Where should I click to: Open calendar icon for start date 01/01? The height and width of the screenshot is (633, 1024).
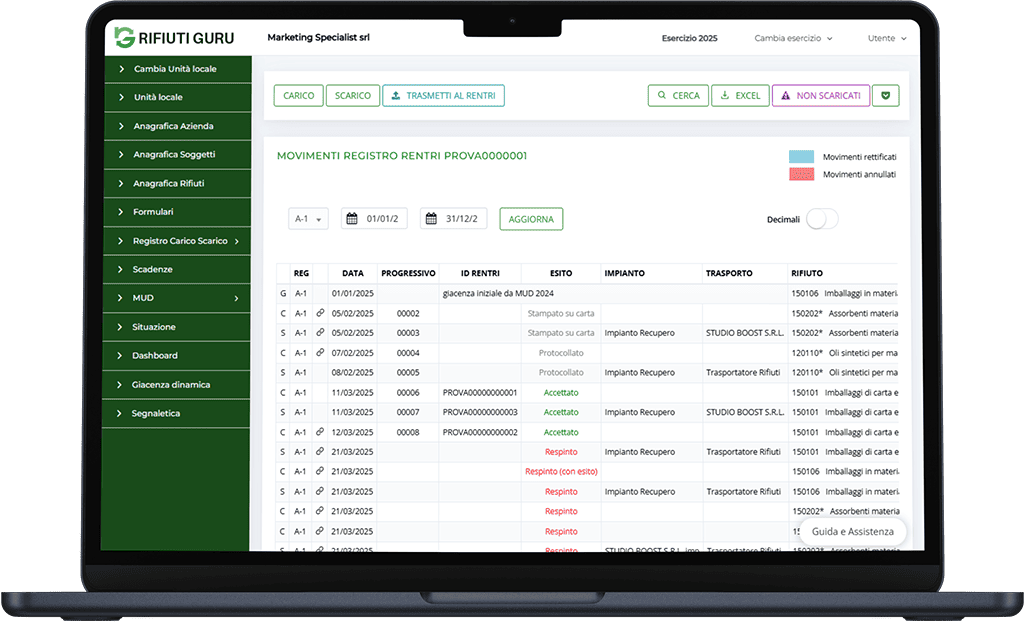click(351, 219)
